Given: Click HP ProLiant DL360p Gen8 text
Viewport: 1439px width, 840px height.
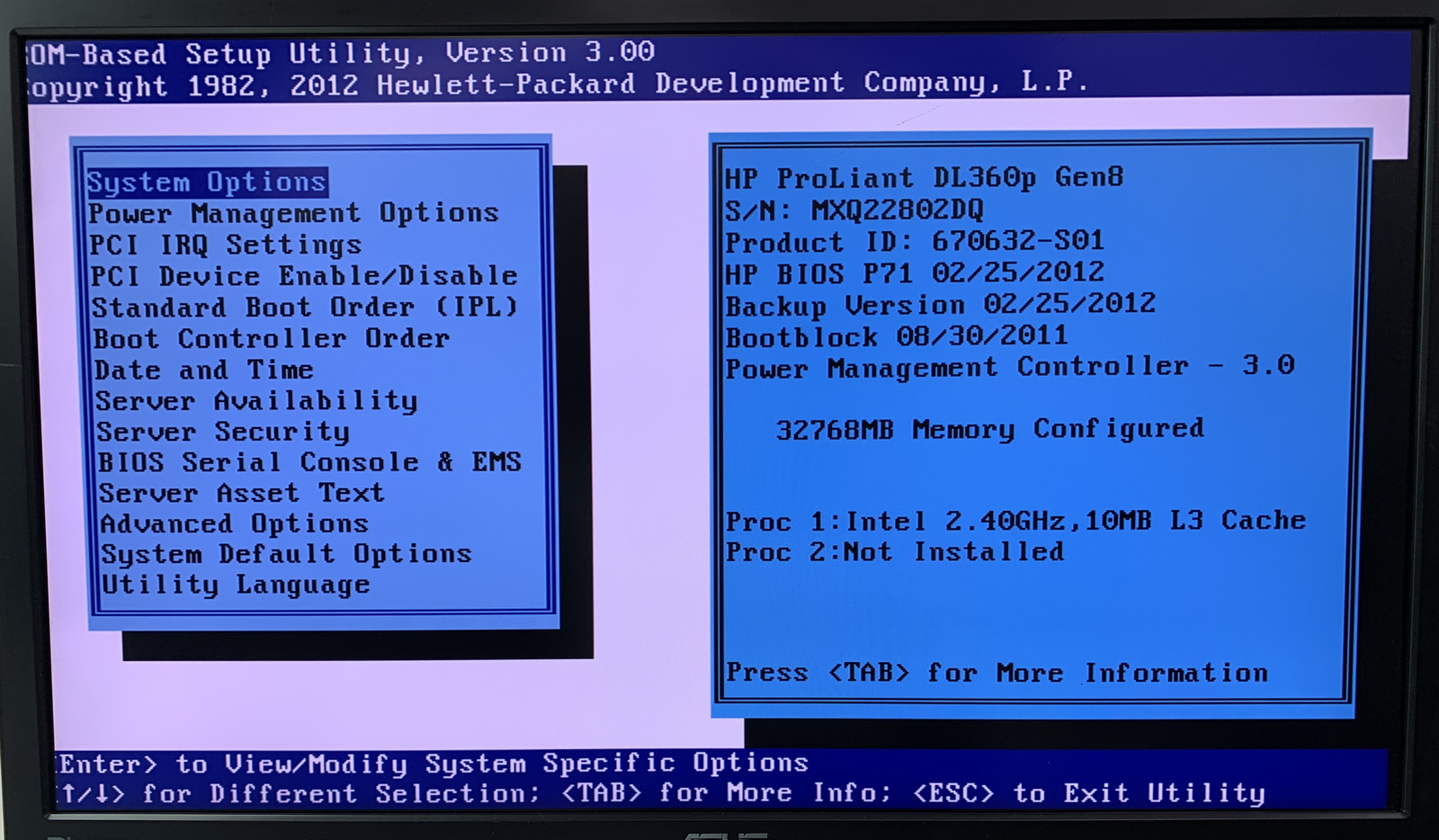Looking at the screenshot, I should (925, 177).
